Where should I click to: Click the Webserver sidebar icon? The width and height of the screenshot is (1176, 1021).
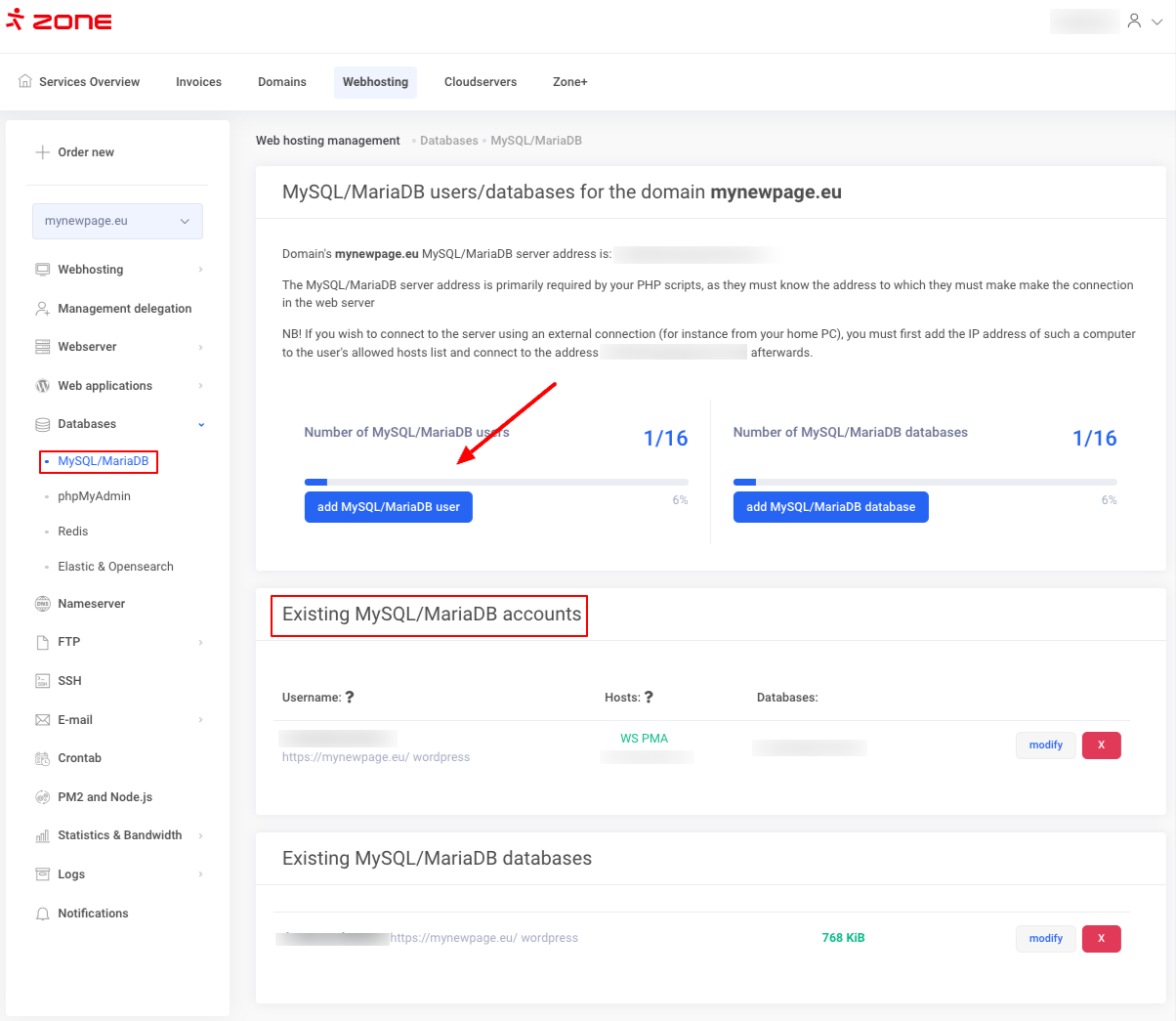coord(42,347)
